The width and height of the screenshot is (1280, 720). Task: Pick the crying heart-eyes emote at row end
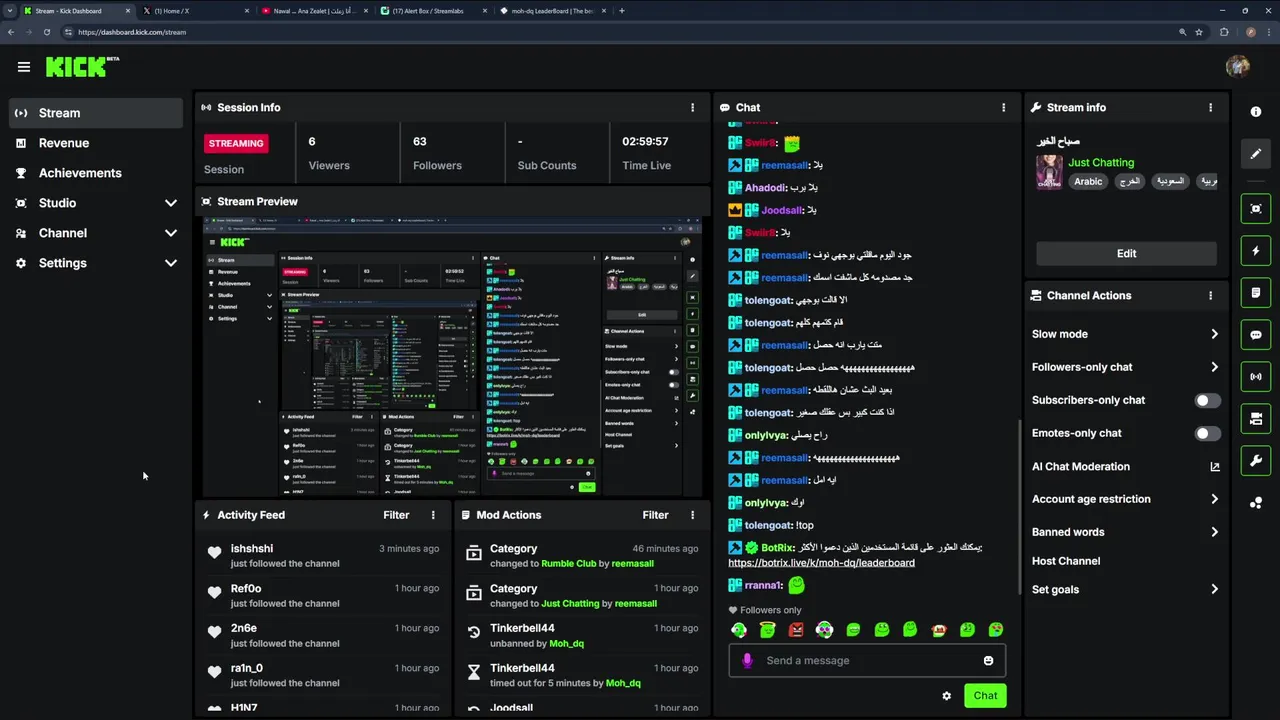[x=996, y=630]
